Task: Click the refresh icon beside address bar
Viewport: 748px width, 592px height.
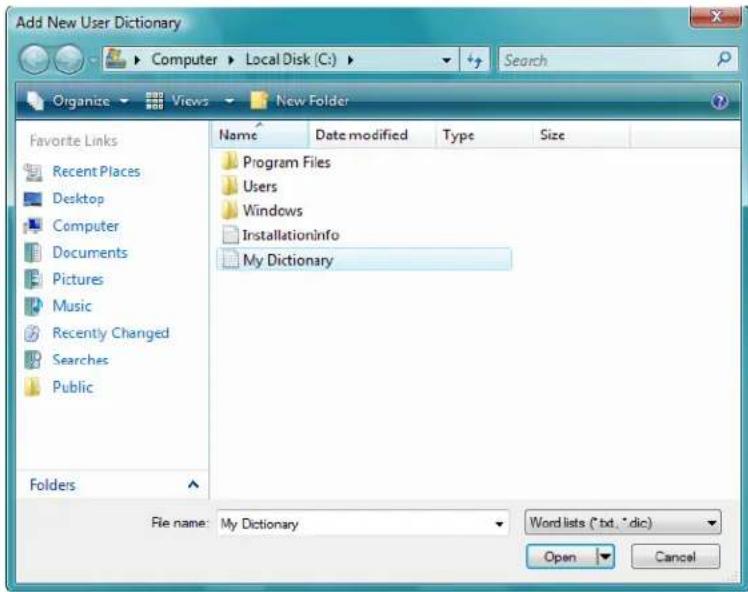Action: [x=475, y=60]
